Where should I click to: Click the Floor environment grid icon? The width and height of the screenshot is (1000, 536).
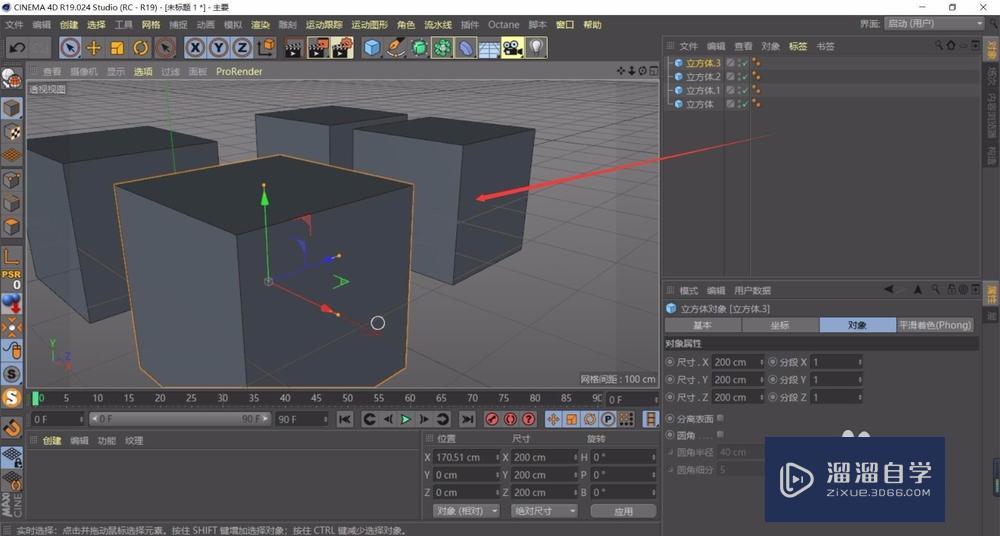click(489, 48)
